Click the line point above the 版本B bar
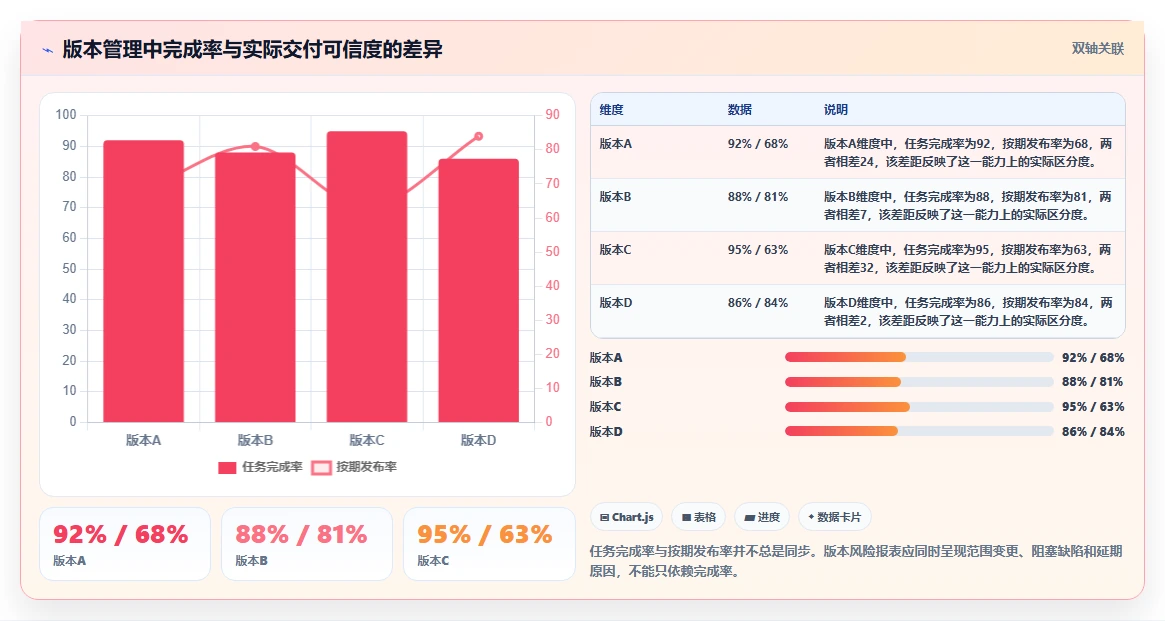The height and width of the screenshot is (621, 1165). point(255,146)
